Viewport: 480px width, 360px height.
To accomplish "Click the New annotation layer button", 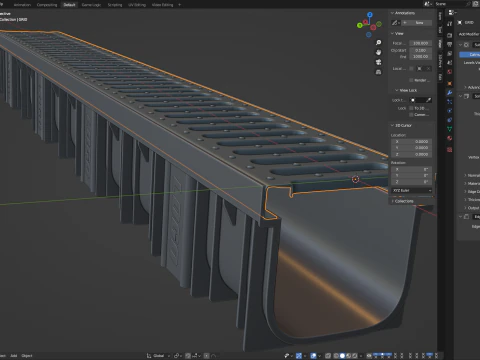I will pyautogui.click(x=417, y=23).
